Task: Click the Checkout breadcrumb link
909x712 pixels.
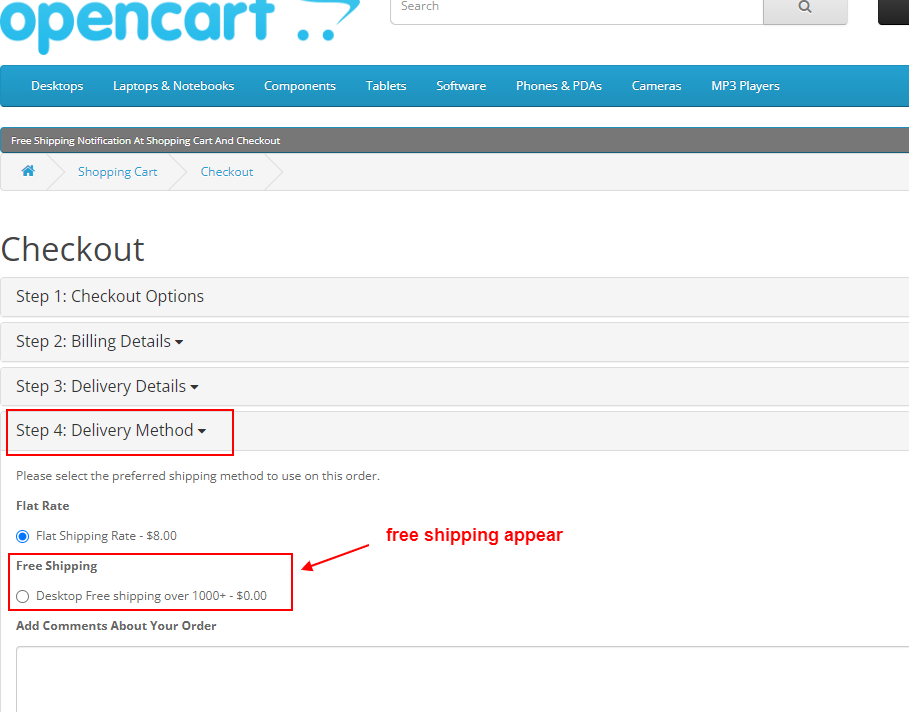Action: coord(226,171)
